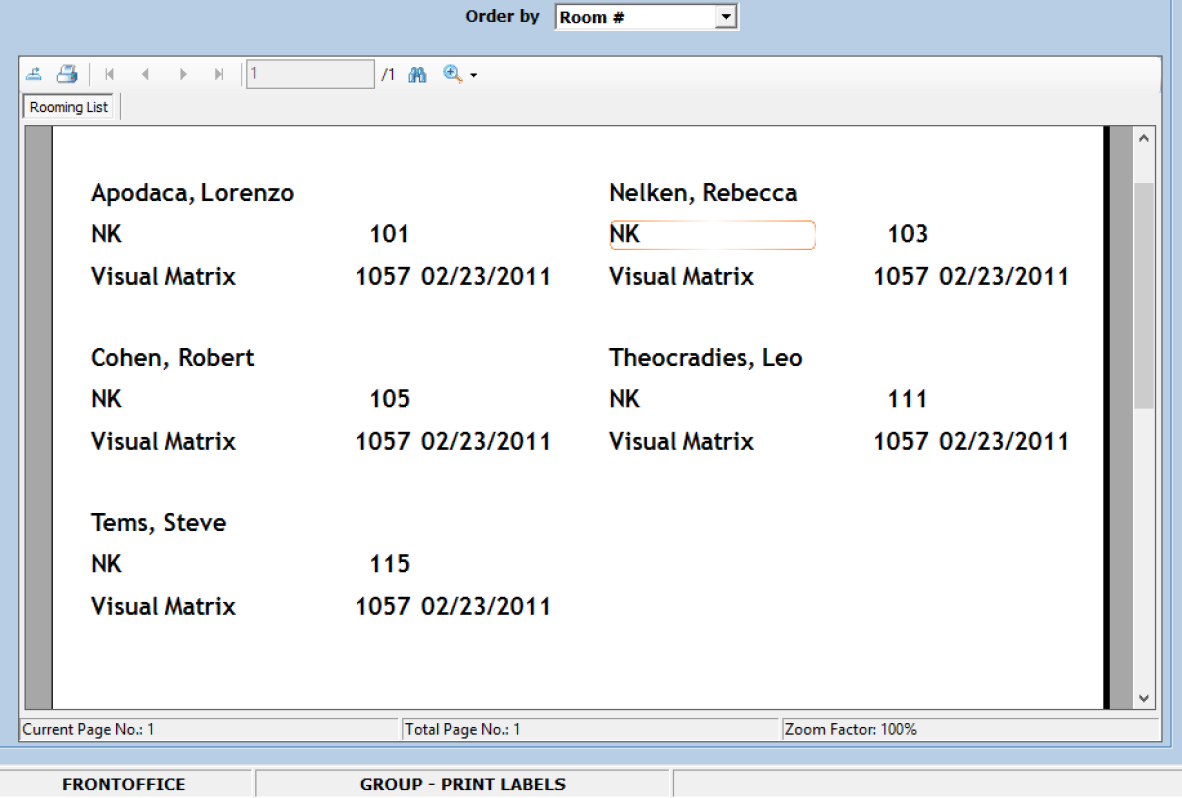Select the highlighted NK field for Nelken

click(711, 235)
